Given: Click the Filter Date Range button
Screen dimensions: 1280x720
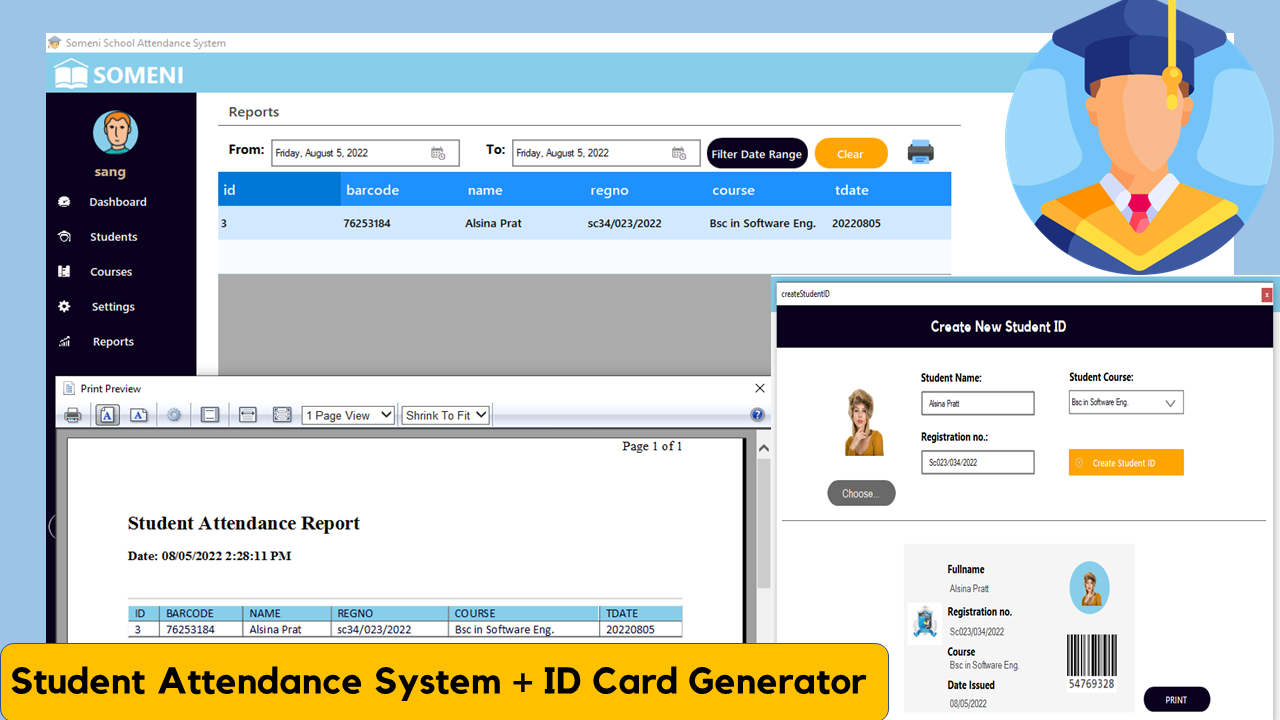Looking at the screenshot, I should pyautogui.click(x=757, y=153).
